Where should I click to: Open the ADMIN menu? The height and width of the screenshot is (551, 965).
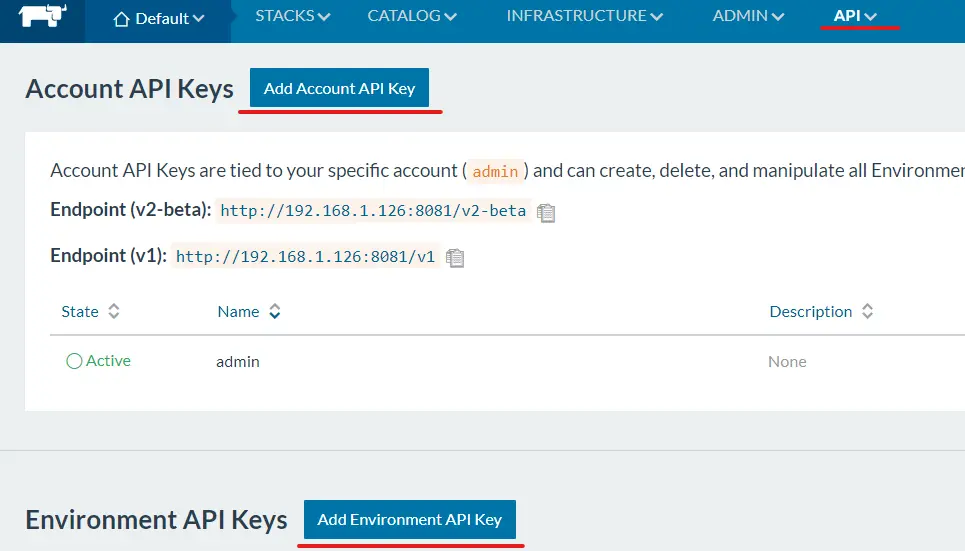pyautogui.click(x=748, y=16)
